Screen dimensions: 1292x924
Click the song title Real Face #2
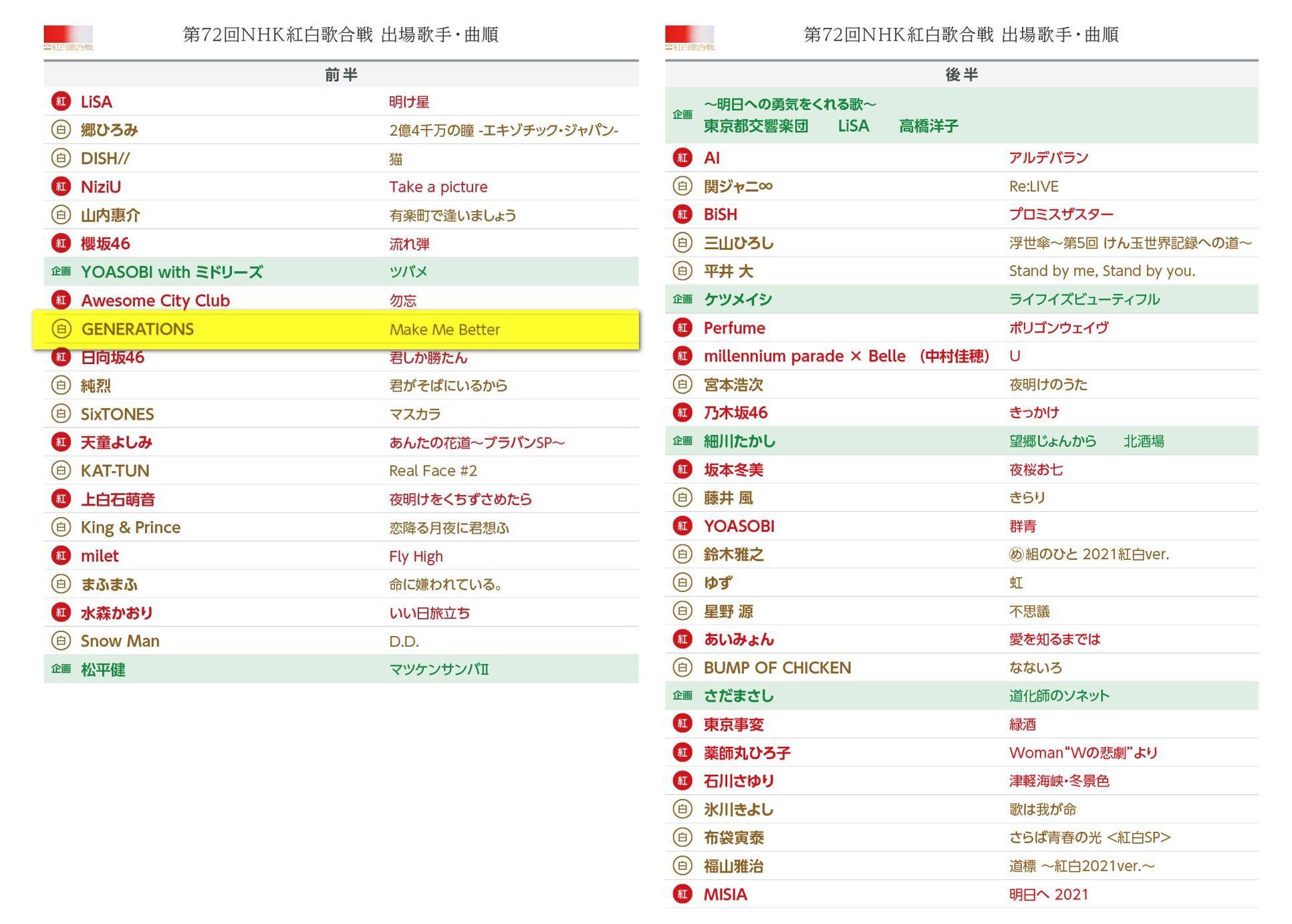pos(433,471)
